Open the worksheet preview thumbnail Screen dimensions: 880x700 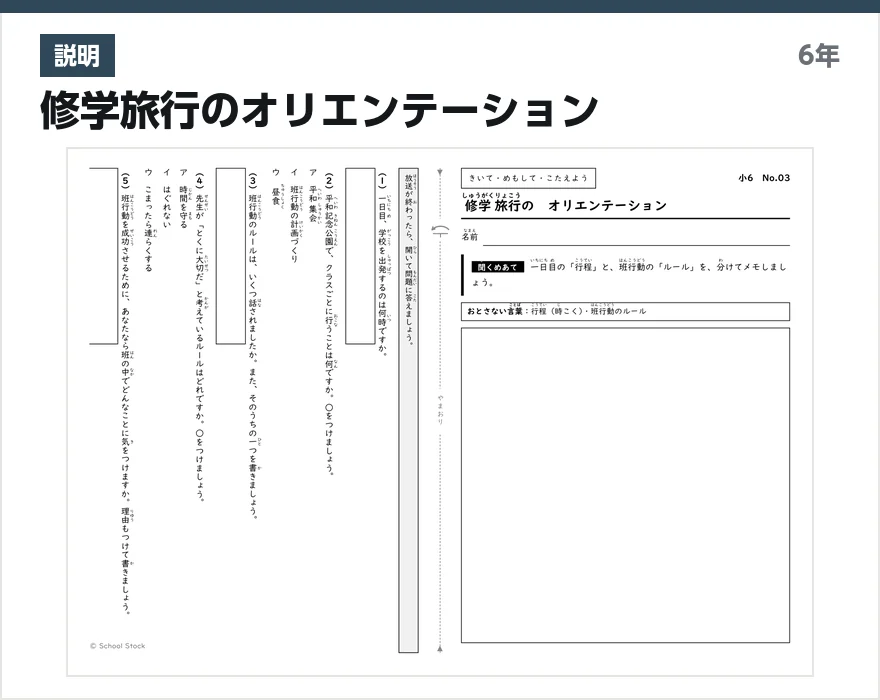coord(440,412)
